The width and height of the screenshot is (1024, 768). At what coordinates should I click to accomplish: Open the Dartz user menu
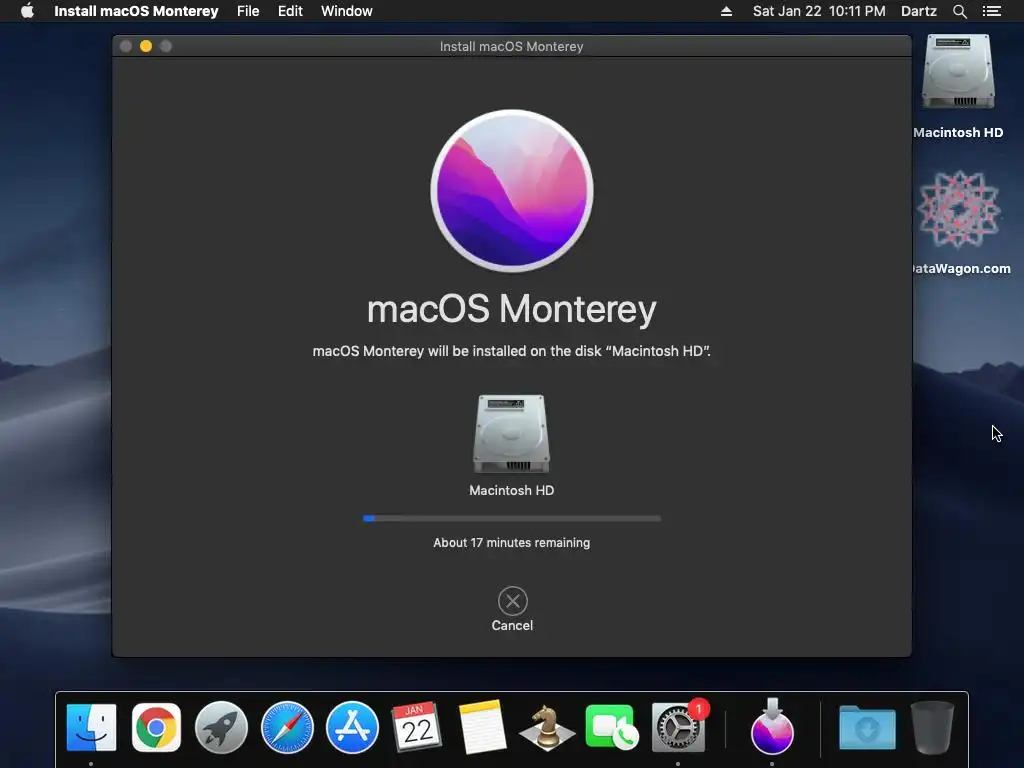pos(918,11)
